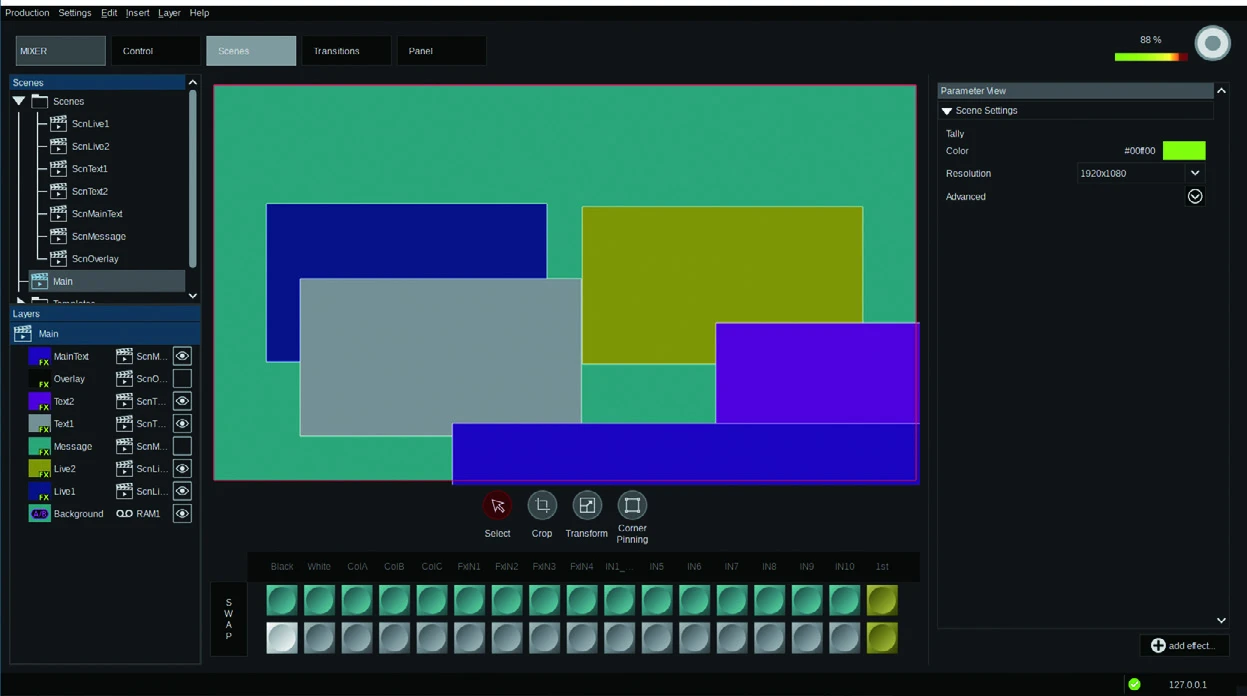
Task: Choose the Corner Pinning tool
Action: (x=632, y=505)
